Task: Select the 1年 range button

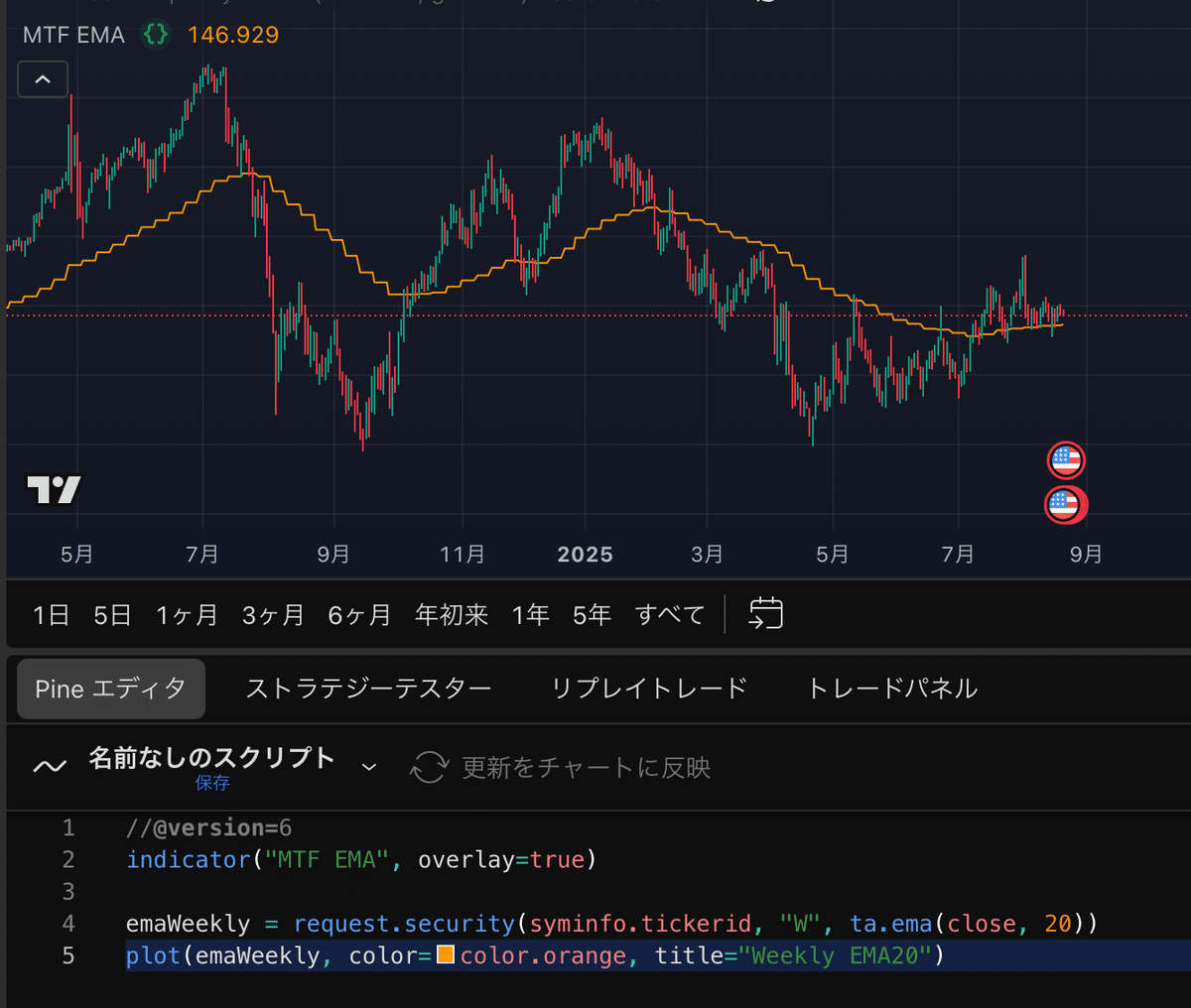Action: point(531,614)
